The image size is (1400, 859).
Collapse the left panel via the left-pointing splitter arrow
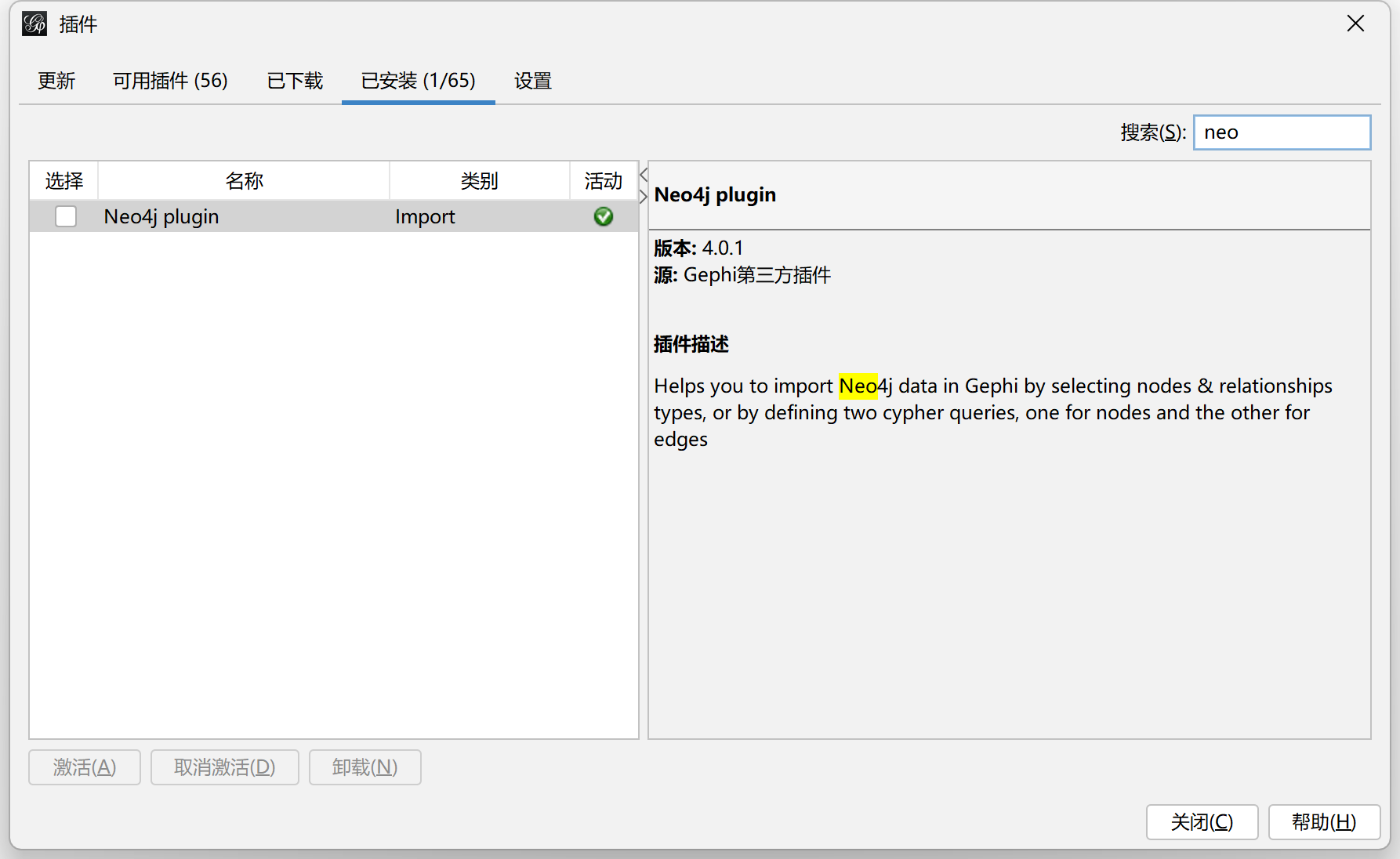[x=644, y=175]
